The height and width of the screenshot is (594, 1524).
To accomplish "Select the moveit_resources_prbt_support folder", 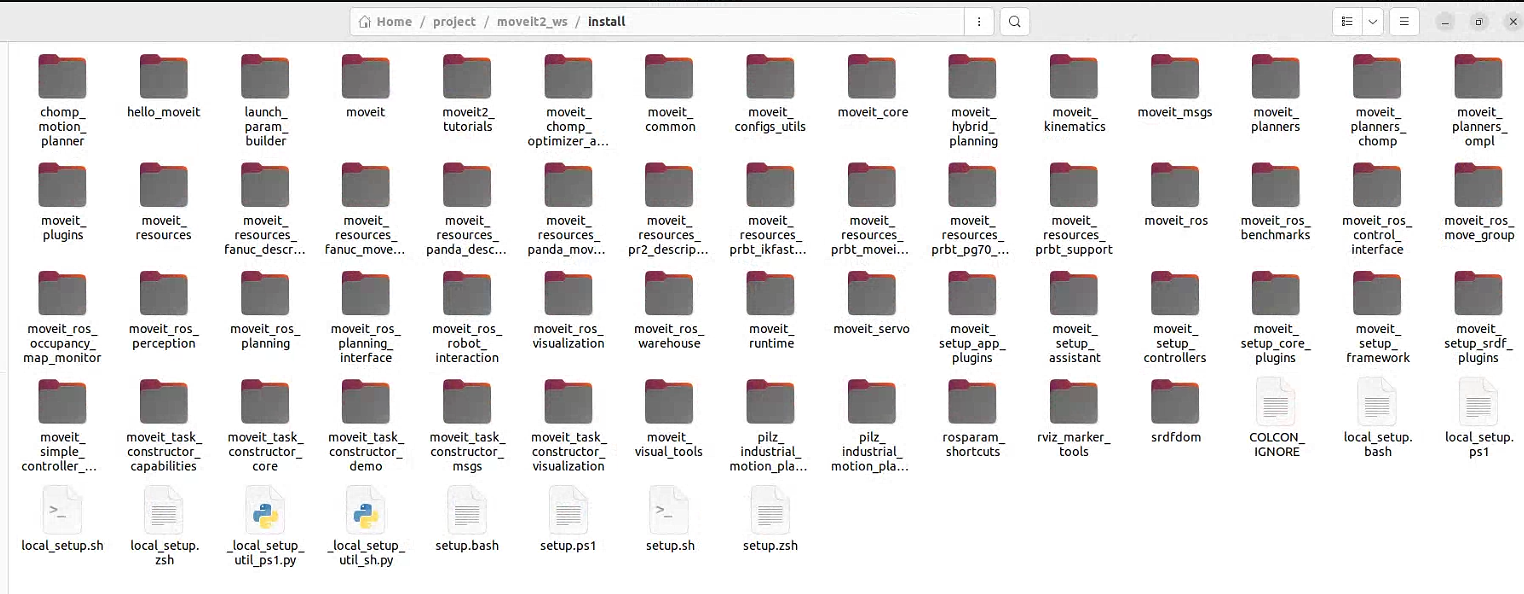I will (1074, 185).
